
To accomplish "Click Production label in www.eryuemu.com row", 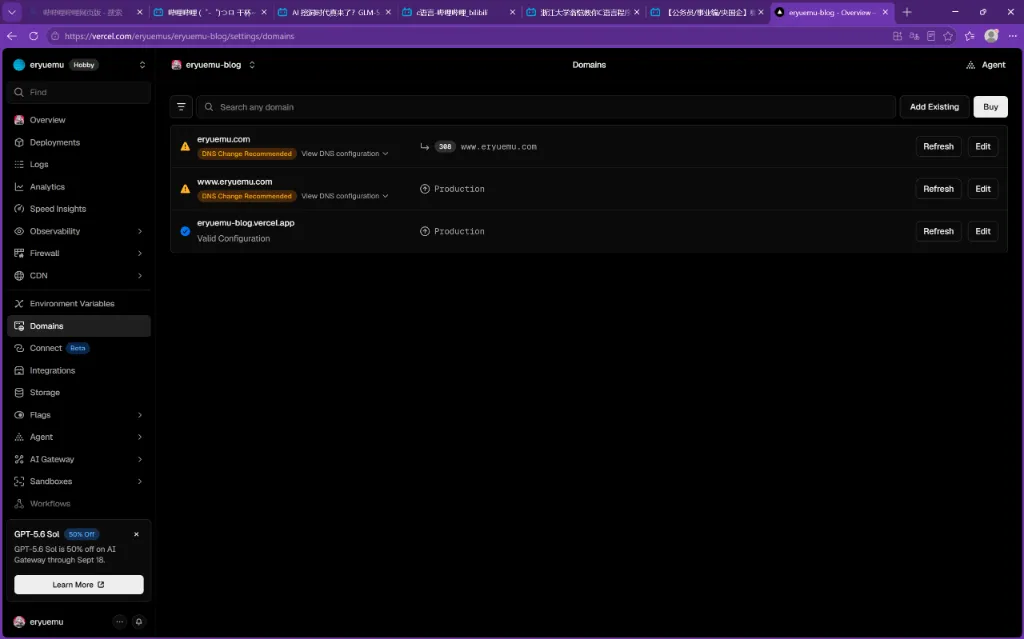I will (x=459, y=189).
